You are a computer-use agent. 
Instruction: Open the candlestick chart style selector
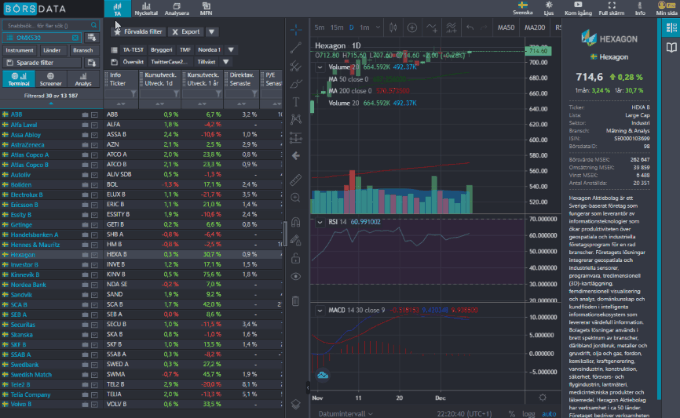[393, 28]
